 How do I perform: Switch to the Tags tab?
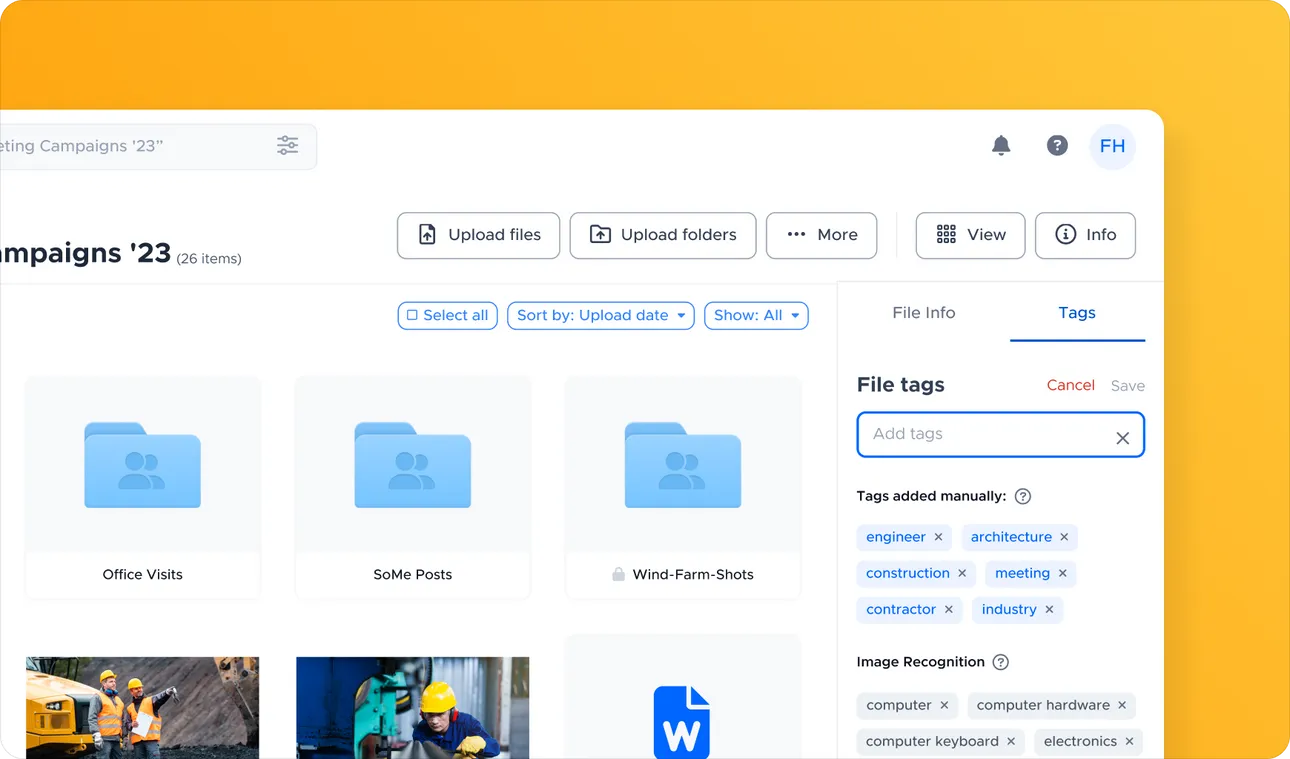point(1077,313)
